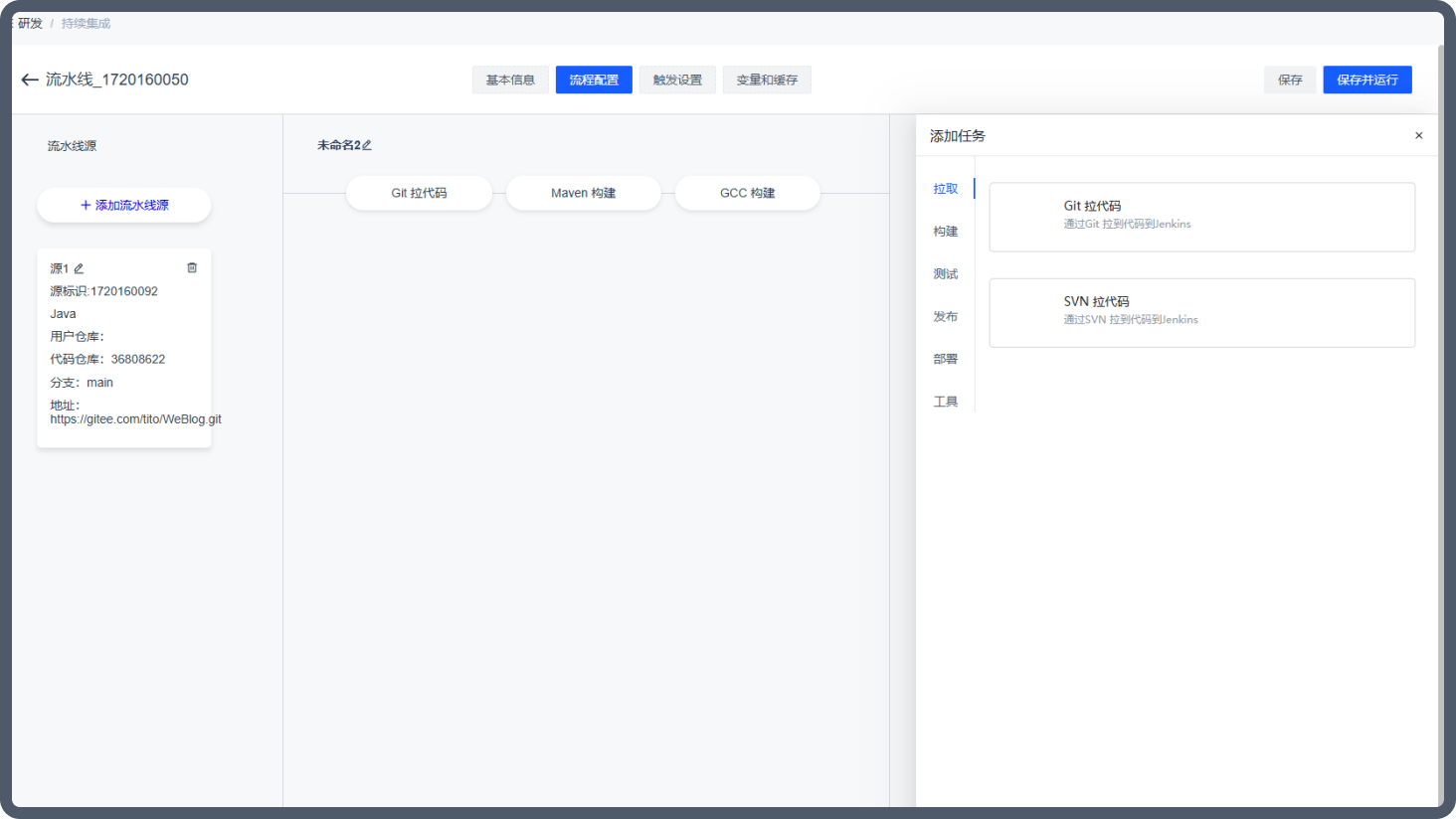Select the 拉取 task category
The height and width of the screenshot is (819, 1456).
click(x=946, y=189)
